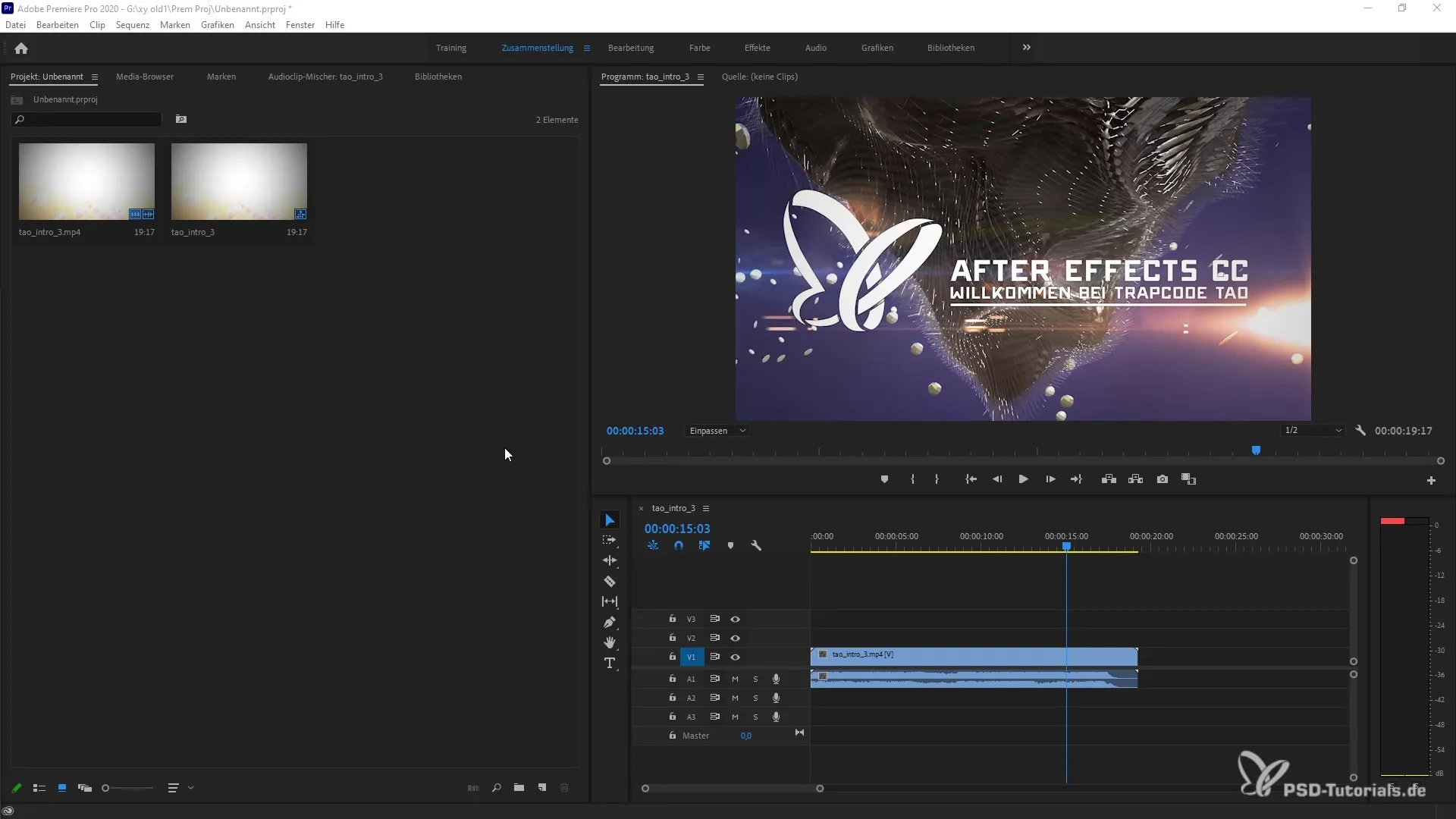Open tao_intro_3 timeline panel menu
This screenshot has width=1456, height=819.
(x=706, y=509)
